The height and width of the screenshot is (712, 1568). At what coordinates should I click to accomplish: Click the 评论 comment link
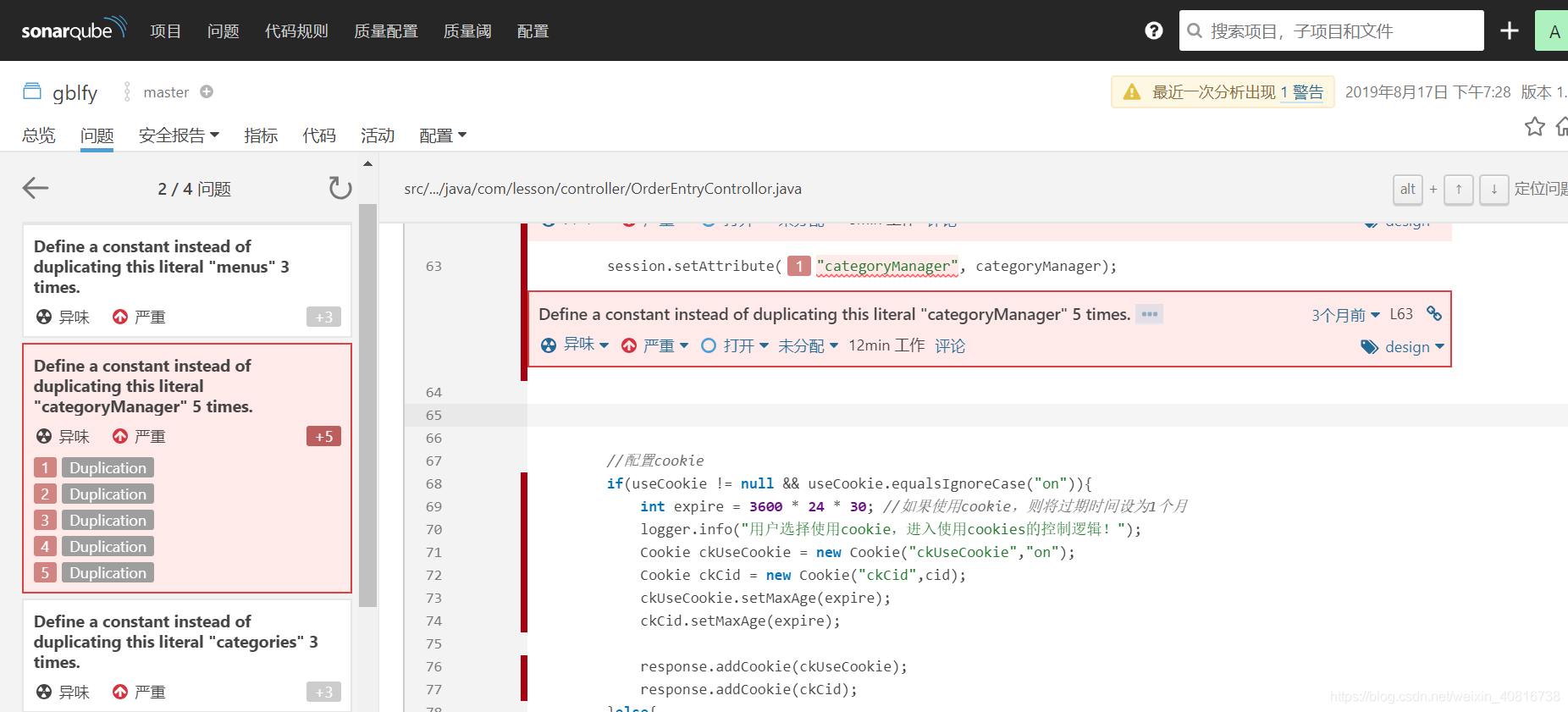(x=950, y=345)
